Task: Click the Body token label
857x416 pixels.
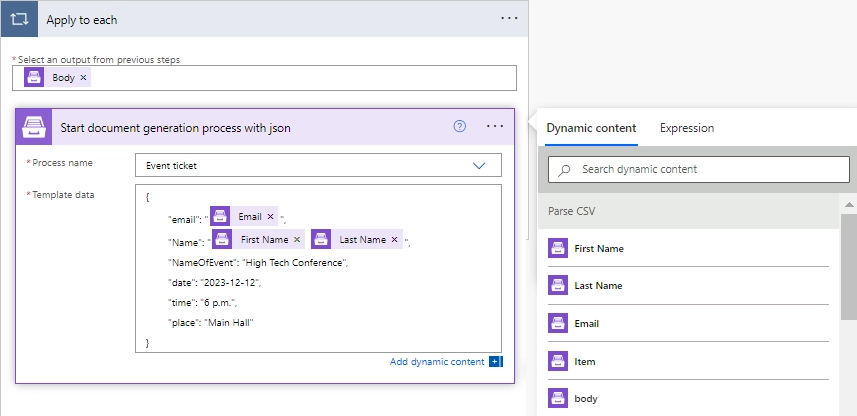Action: click(63, 78)
